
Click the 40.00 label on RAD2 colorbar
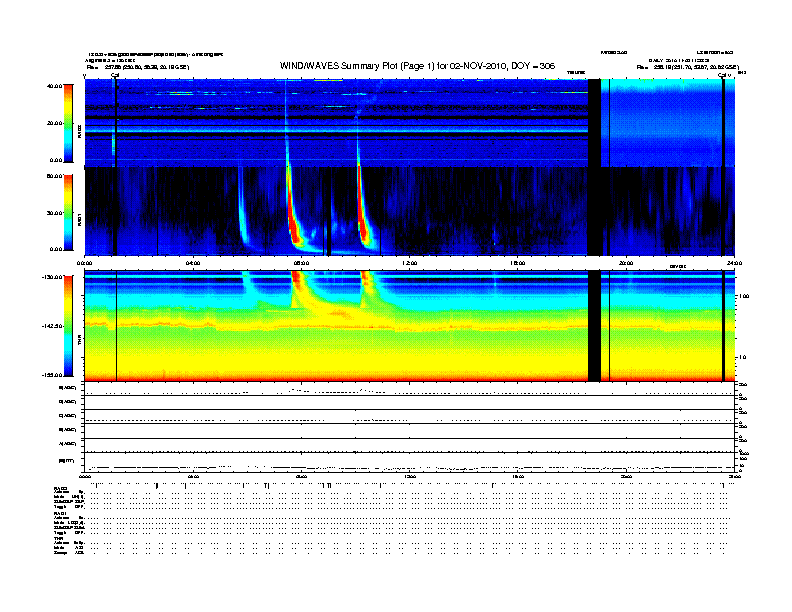[x=55, y=86]
